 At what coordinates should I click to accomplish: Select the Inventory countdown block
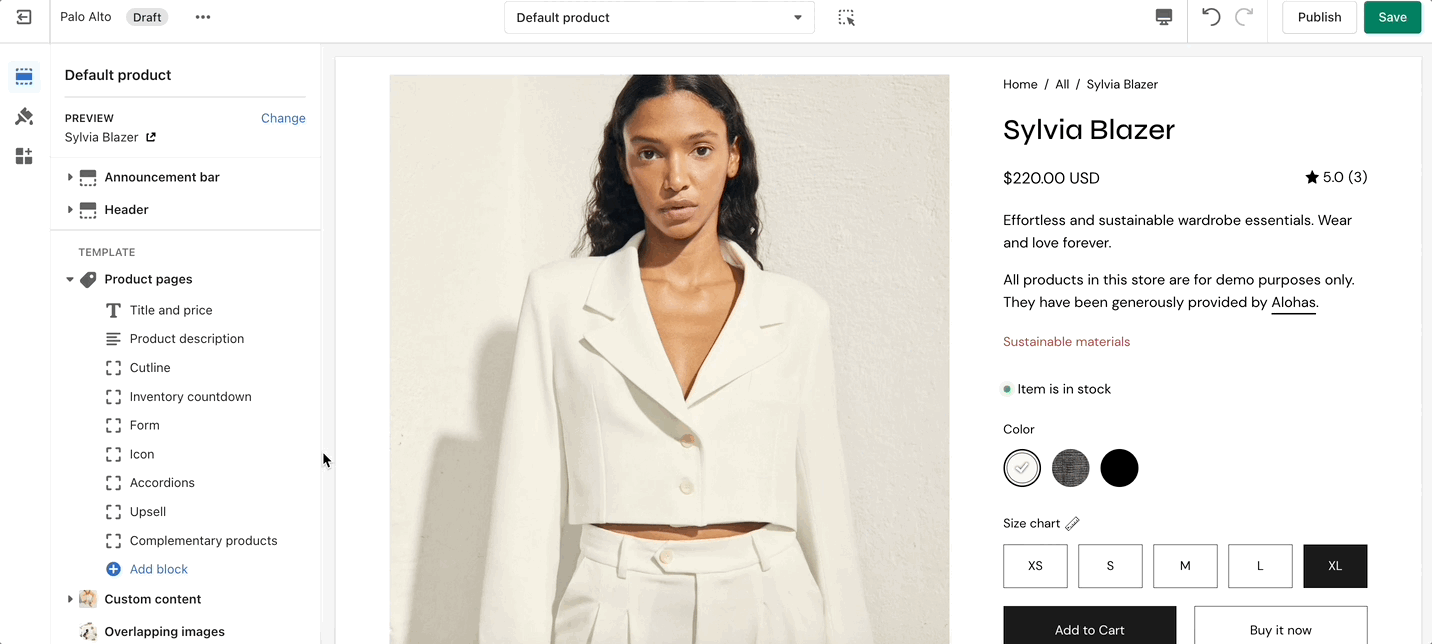coord(190,397)
